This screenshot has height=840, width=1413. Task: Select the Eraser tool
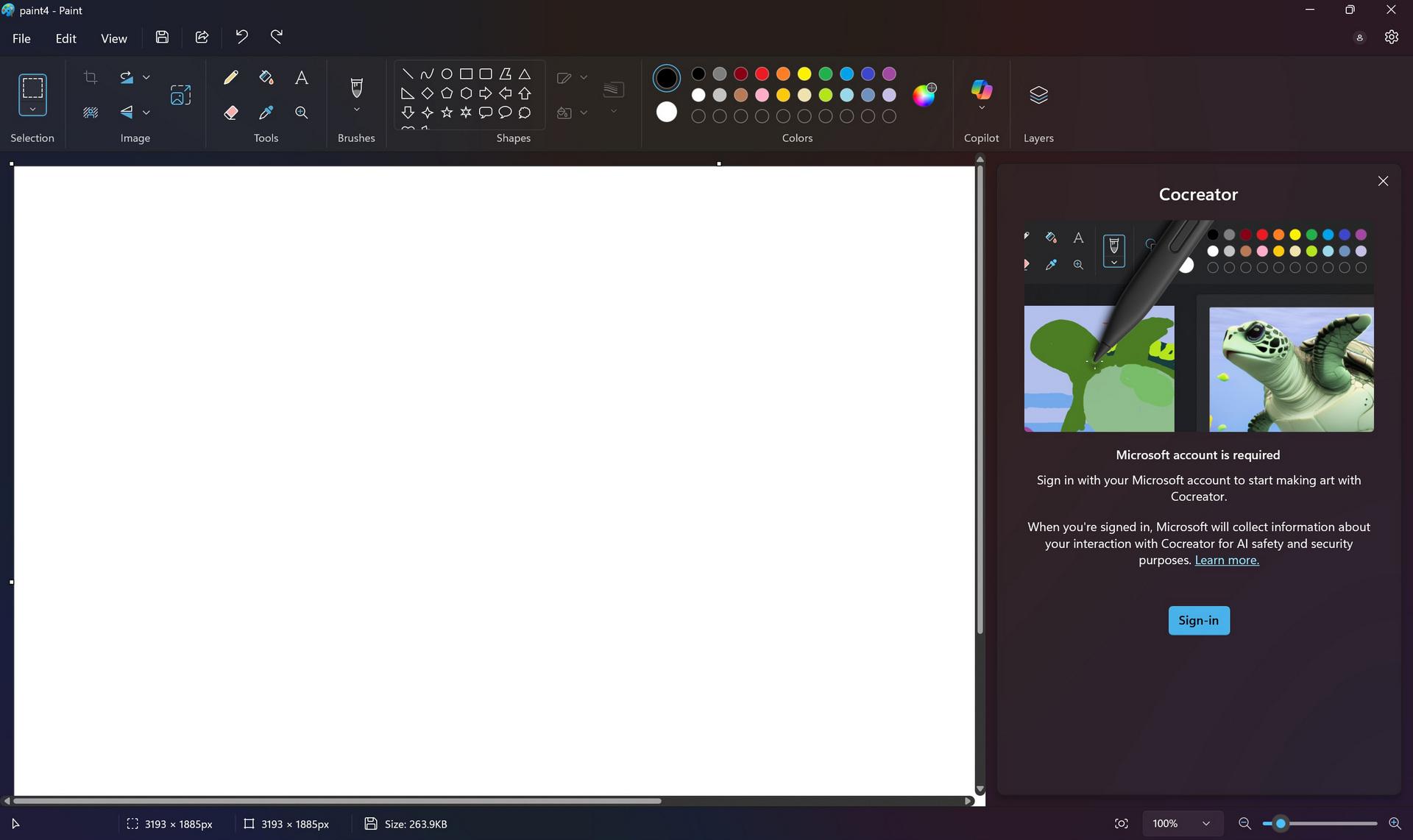click(x=231, y=113)
